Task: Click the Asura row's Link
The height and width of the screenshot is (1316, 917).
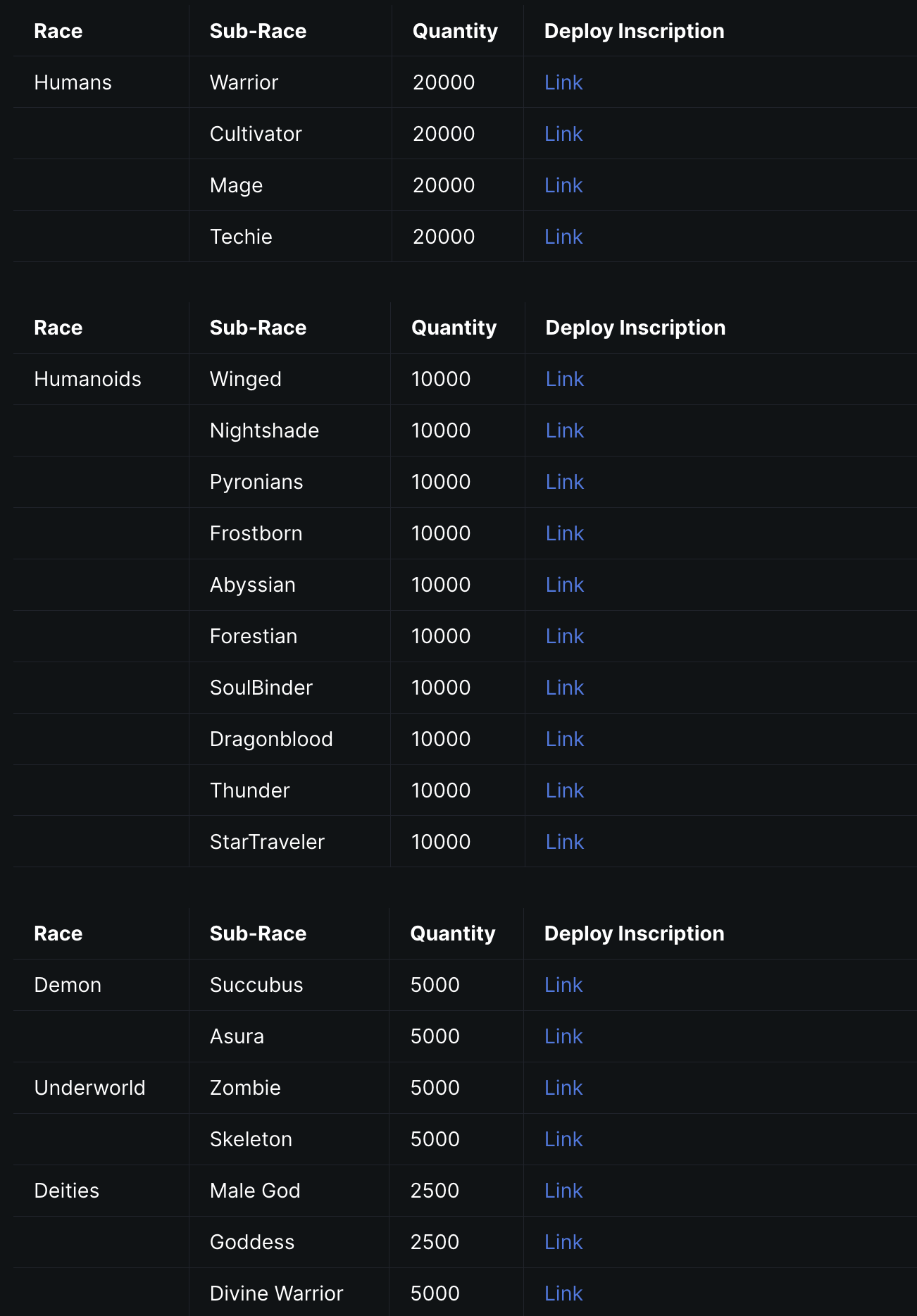Action: [x=563, y=1036]
